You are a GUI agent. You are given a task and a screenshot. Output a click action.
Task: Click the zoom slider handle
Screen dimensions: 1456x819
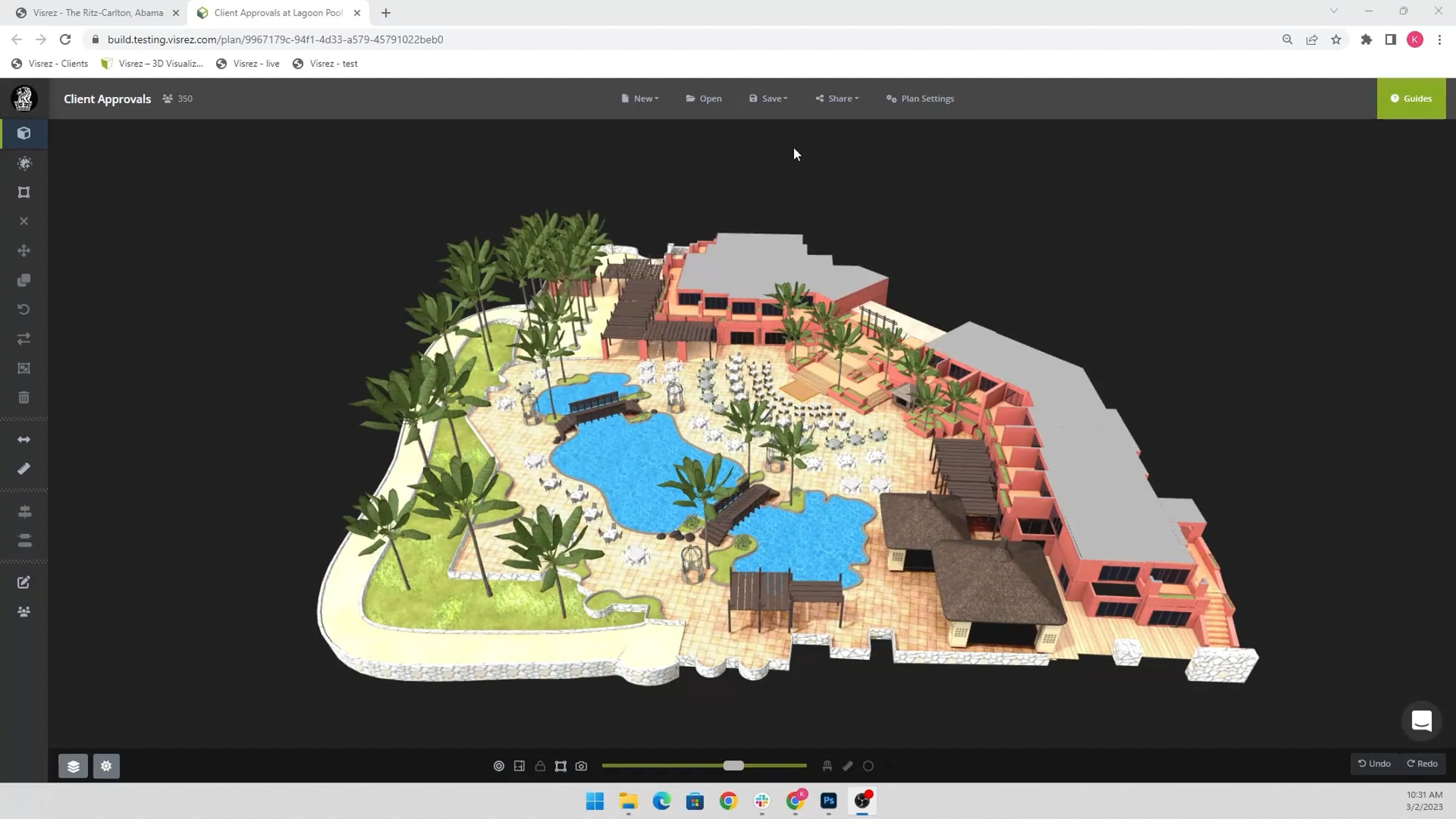point(733,766)
